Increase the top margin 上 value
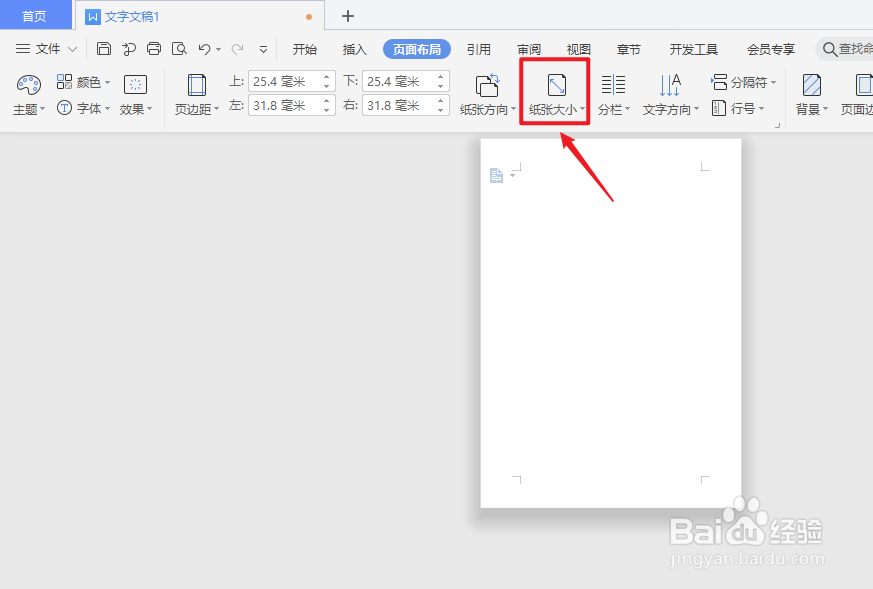The height and width of the screenshot is (589, 873). [x=327, y=76]
